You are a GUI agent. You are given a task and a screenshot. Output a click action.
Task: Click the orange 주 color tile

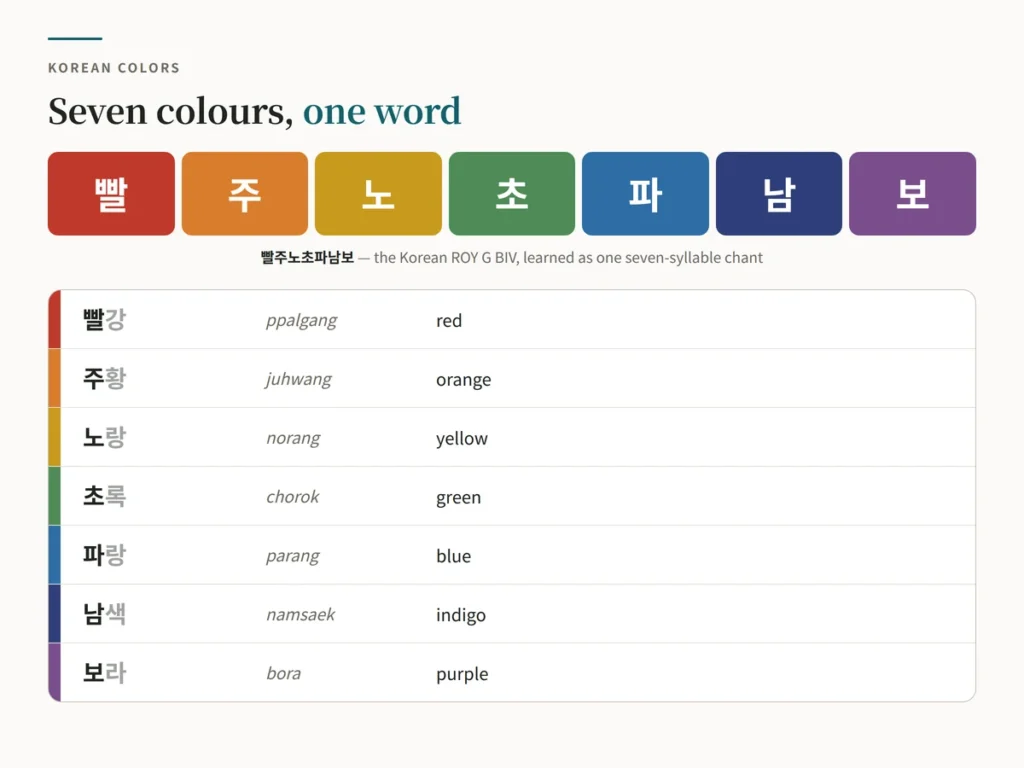245,193
